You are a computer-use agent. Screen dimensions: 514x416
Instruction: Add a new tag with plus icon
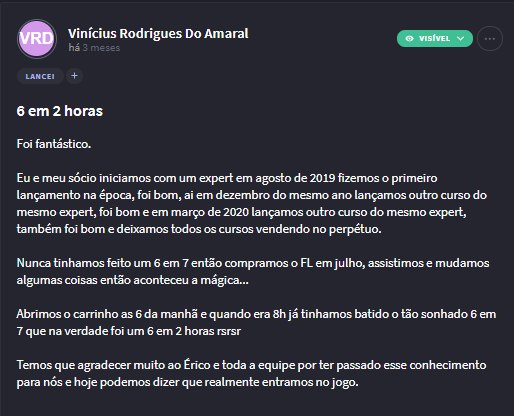pyautogui.click(x=74, y=76)
